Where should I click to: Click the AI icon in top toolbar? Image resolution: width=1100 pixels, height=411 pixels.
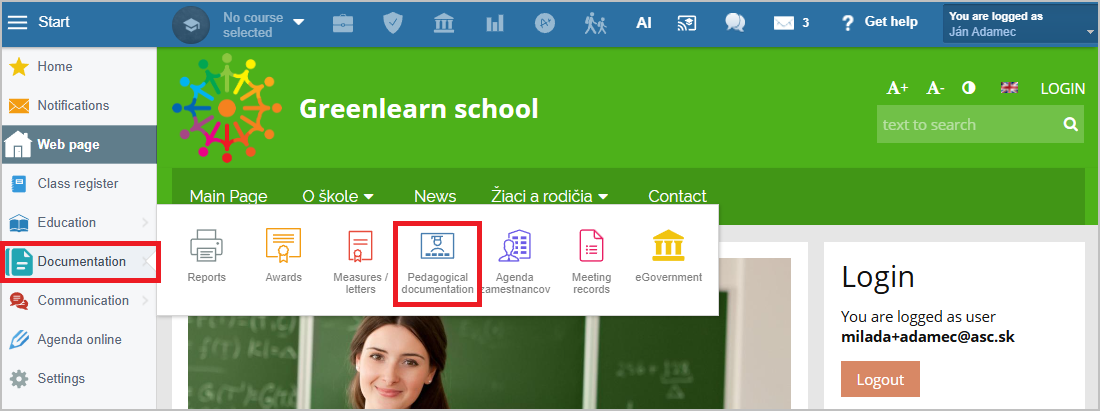(x=644, y=23)
